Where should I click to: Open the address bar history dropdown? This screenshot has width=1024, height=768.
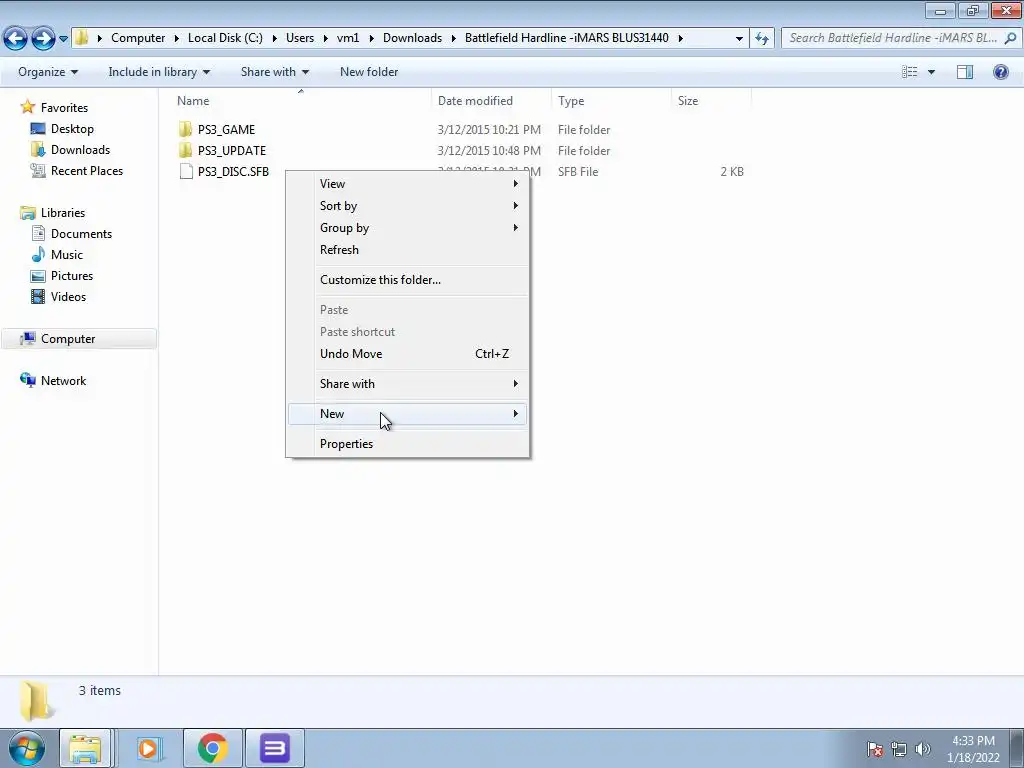pyautogui.click(x=739, y=39)
